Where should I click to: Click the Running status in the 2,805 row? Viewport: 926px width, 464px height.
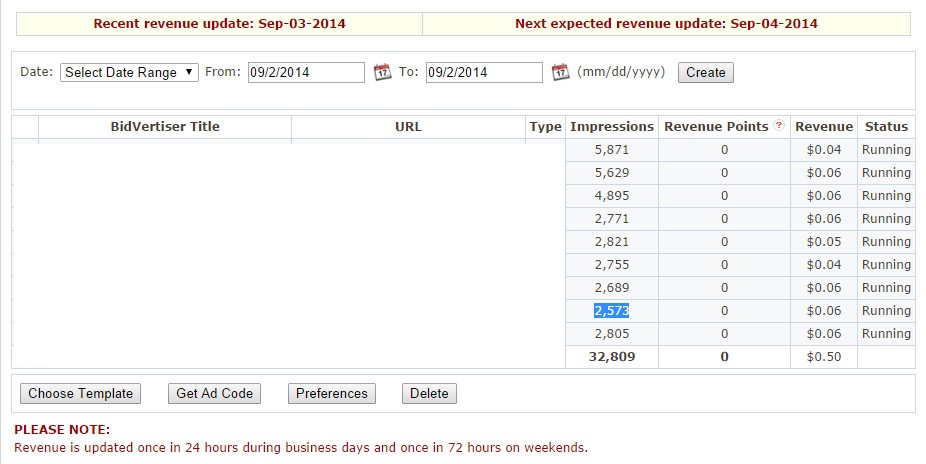[886, 334]
